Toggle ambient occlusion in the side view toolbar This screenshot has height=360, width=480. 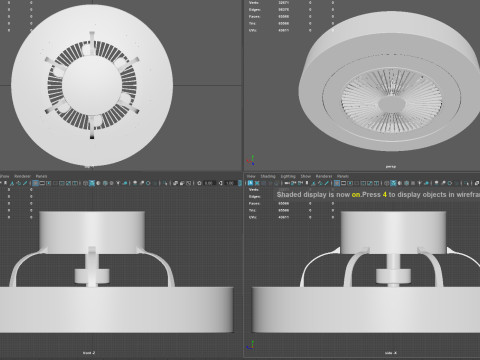436,183
